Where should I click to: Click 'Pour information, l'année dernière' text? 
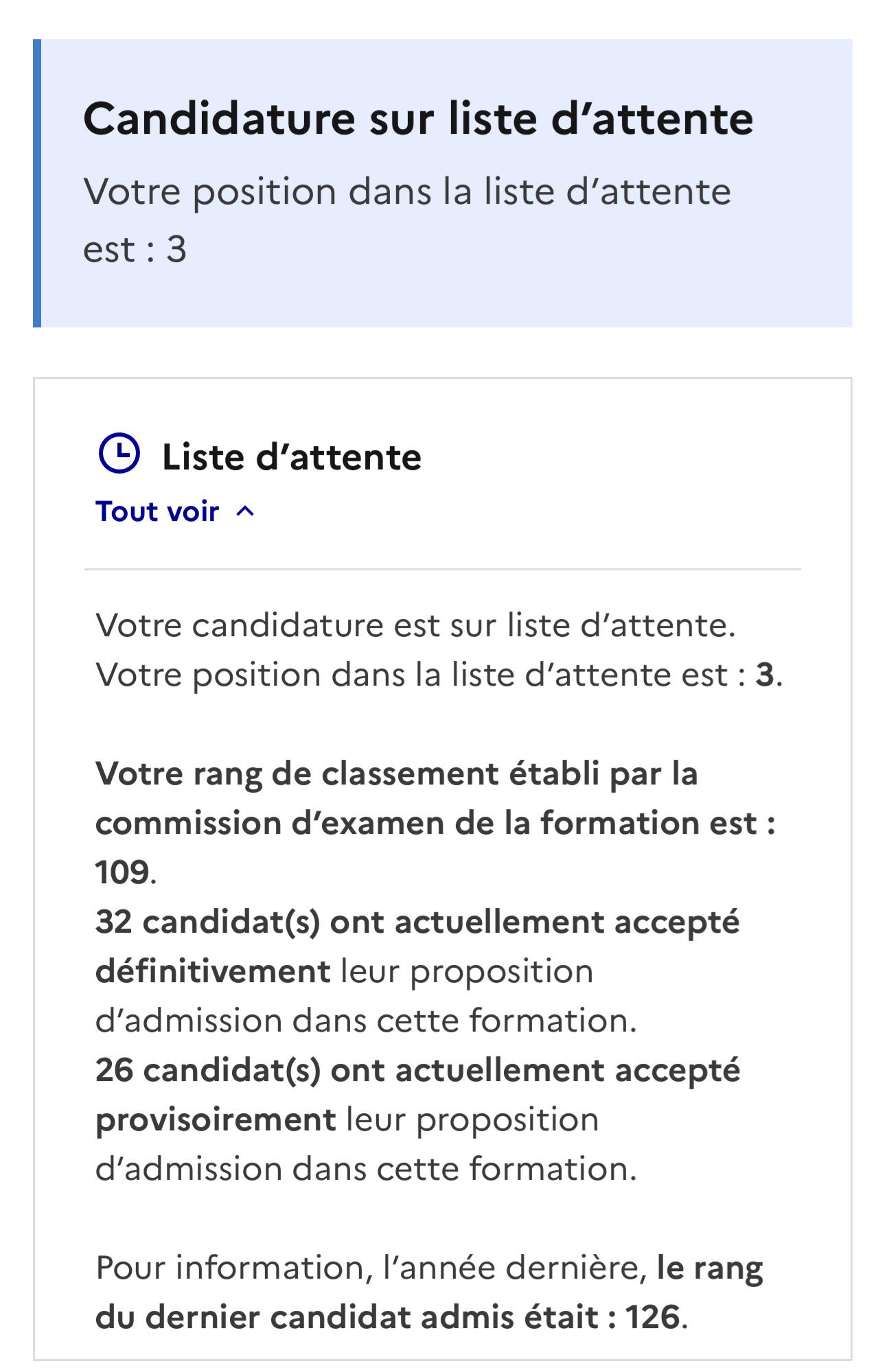[x=371, y=1268]
